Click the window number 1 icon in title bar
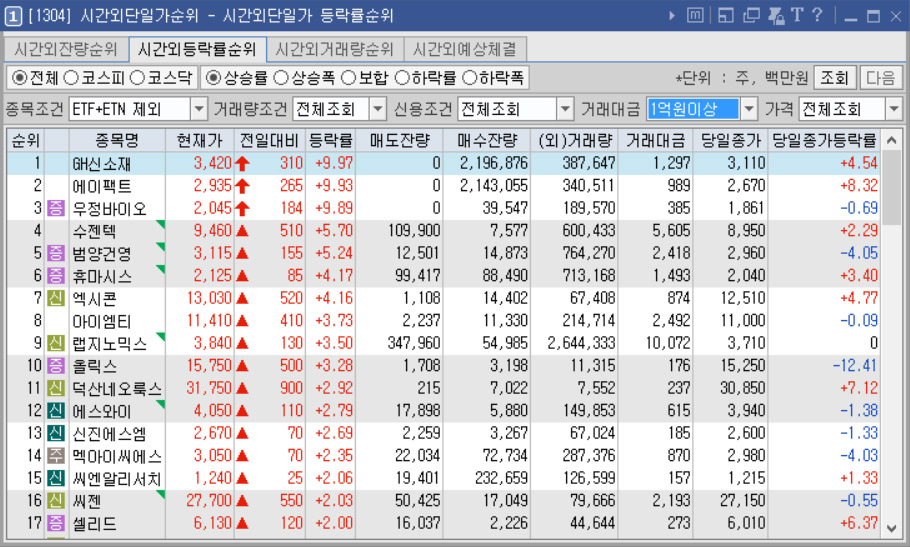 (x=13, y=16)
